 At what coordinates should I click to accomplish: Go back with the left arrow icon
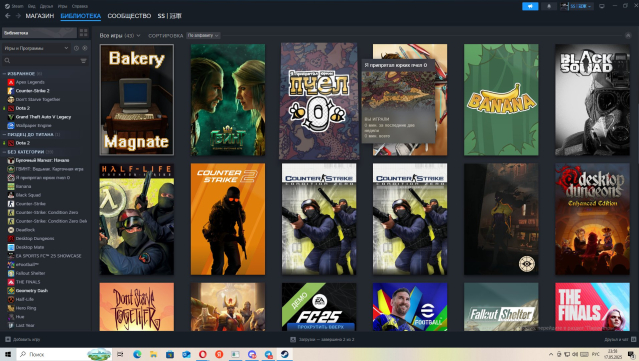(8, 16)
